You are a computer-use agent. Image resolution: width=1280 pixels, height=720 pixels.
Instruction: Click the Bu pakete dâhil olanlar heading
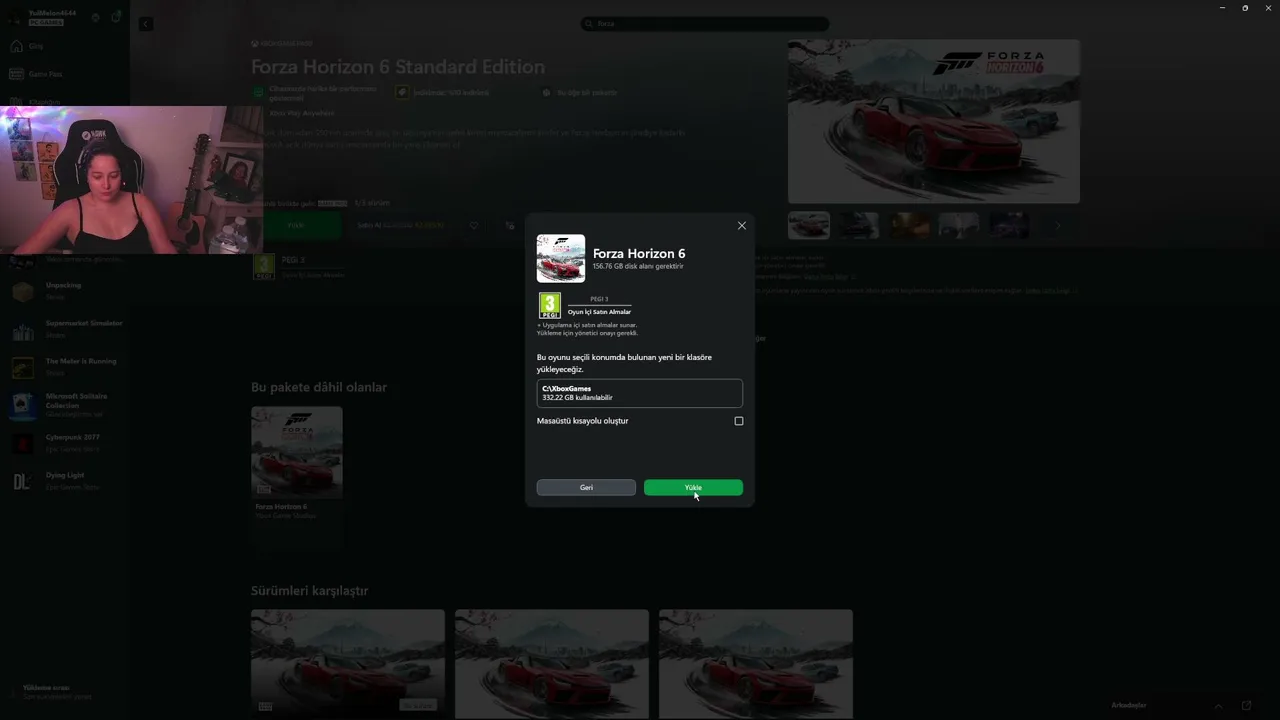pos(319,387)
